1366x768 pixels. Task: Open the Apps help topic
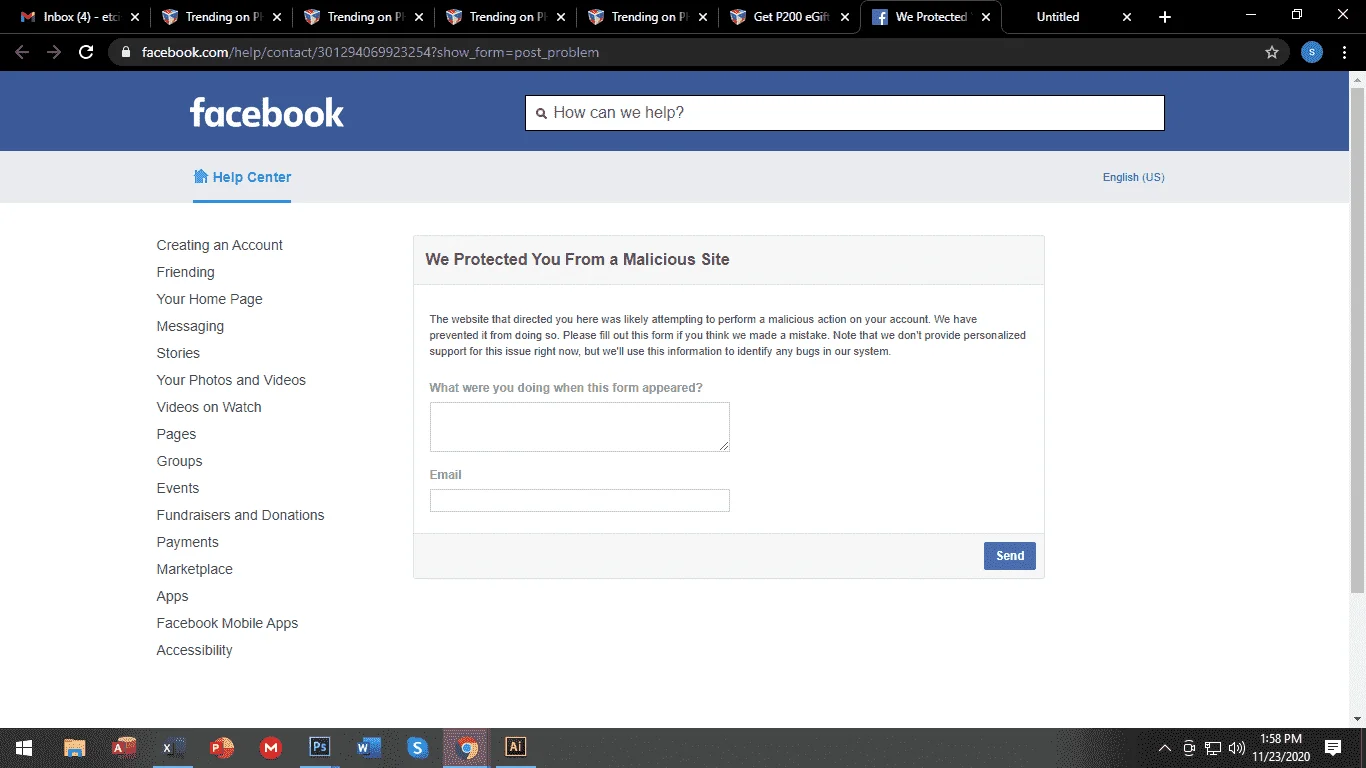(x=172, y=596)
